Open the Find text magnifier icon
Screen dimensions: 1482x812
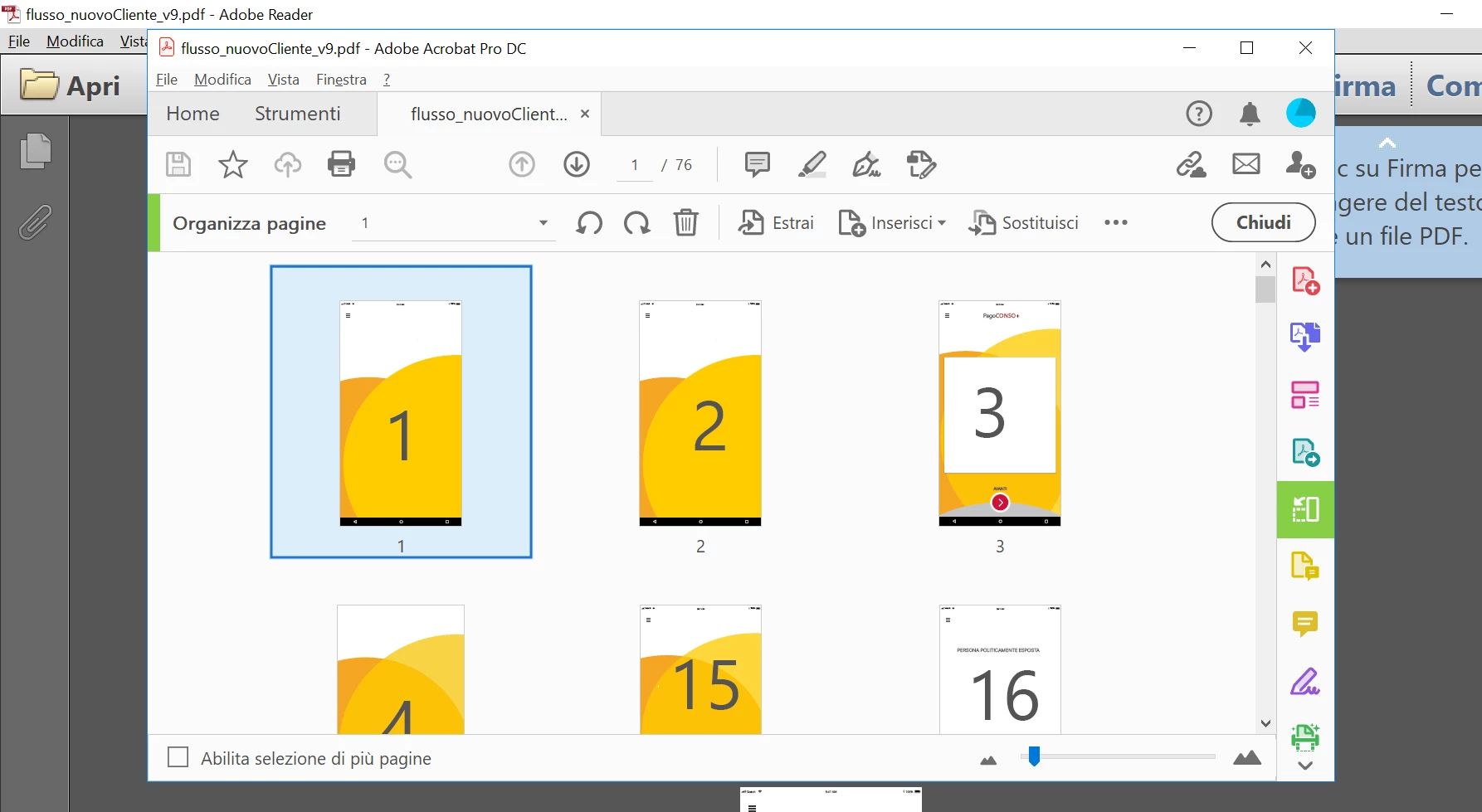(397, 164)
